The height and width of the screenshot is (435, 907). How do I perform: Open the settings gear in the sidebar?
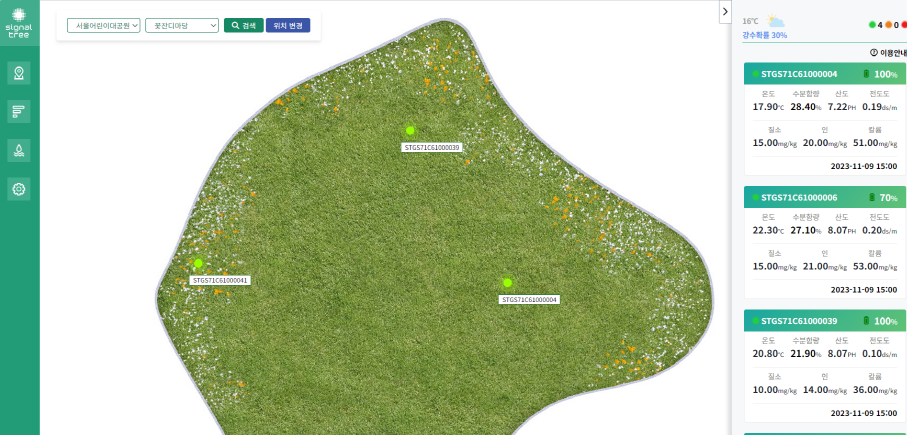coord(19,189)
